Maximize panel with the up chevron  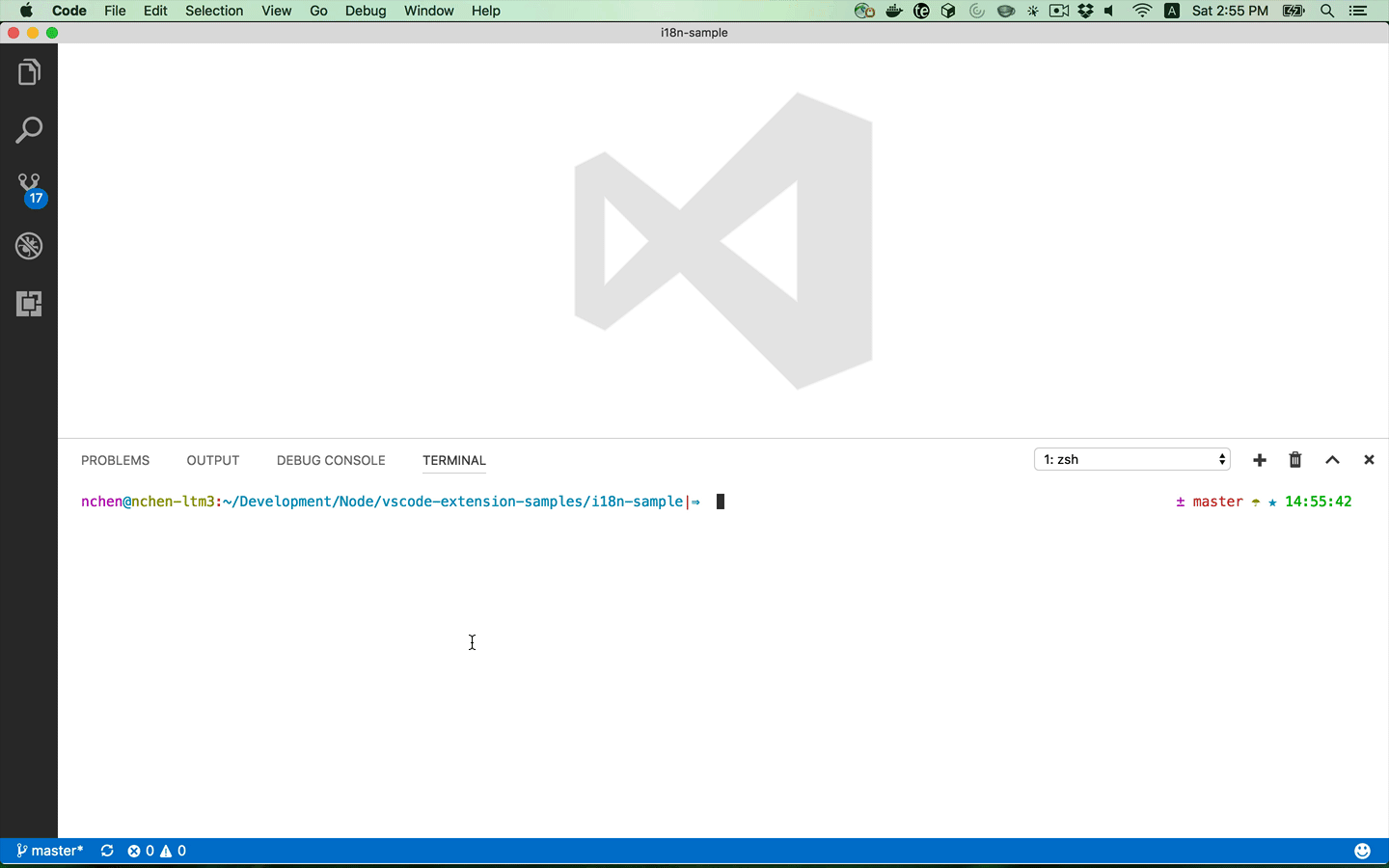(x=1332, y=460)
